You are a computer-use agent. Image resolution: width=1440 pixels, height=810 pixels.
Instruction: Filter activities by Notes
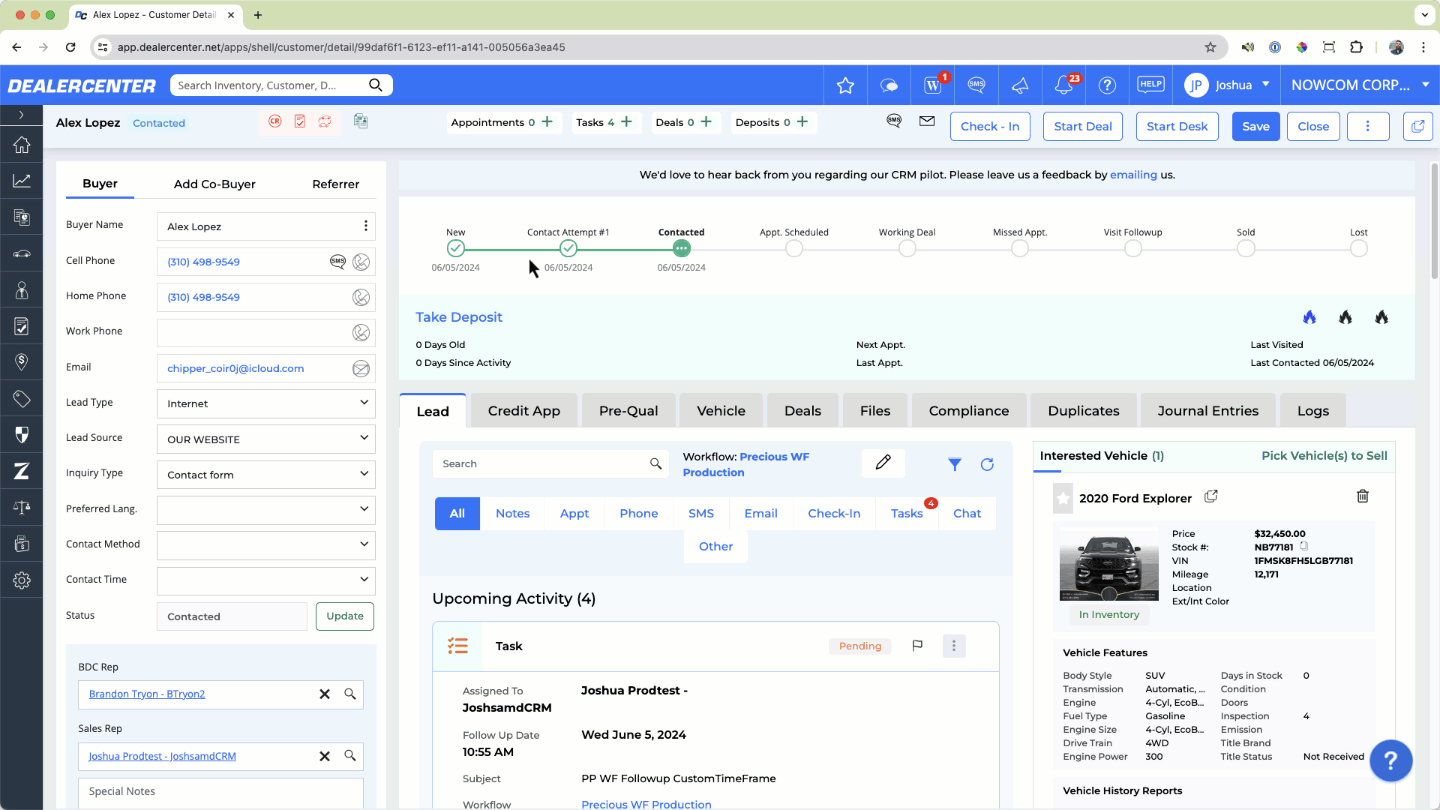click(513, 513)
